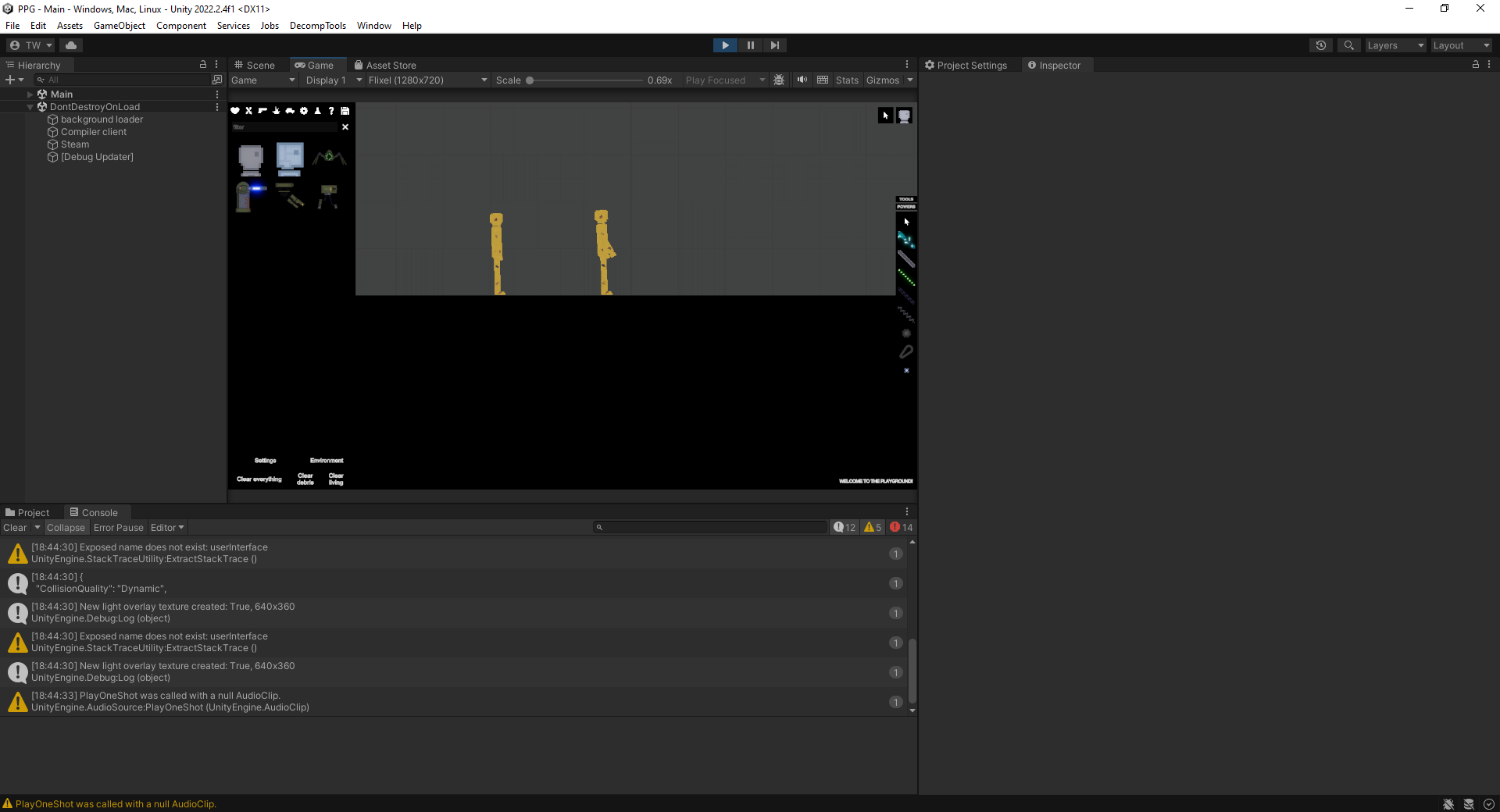Screen dimensions: 1500x812
Task: Click the Stats button in Game view
Action: [847, 80]
